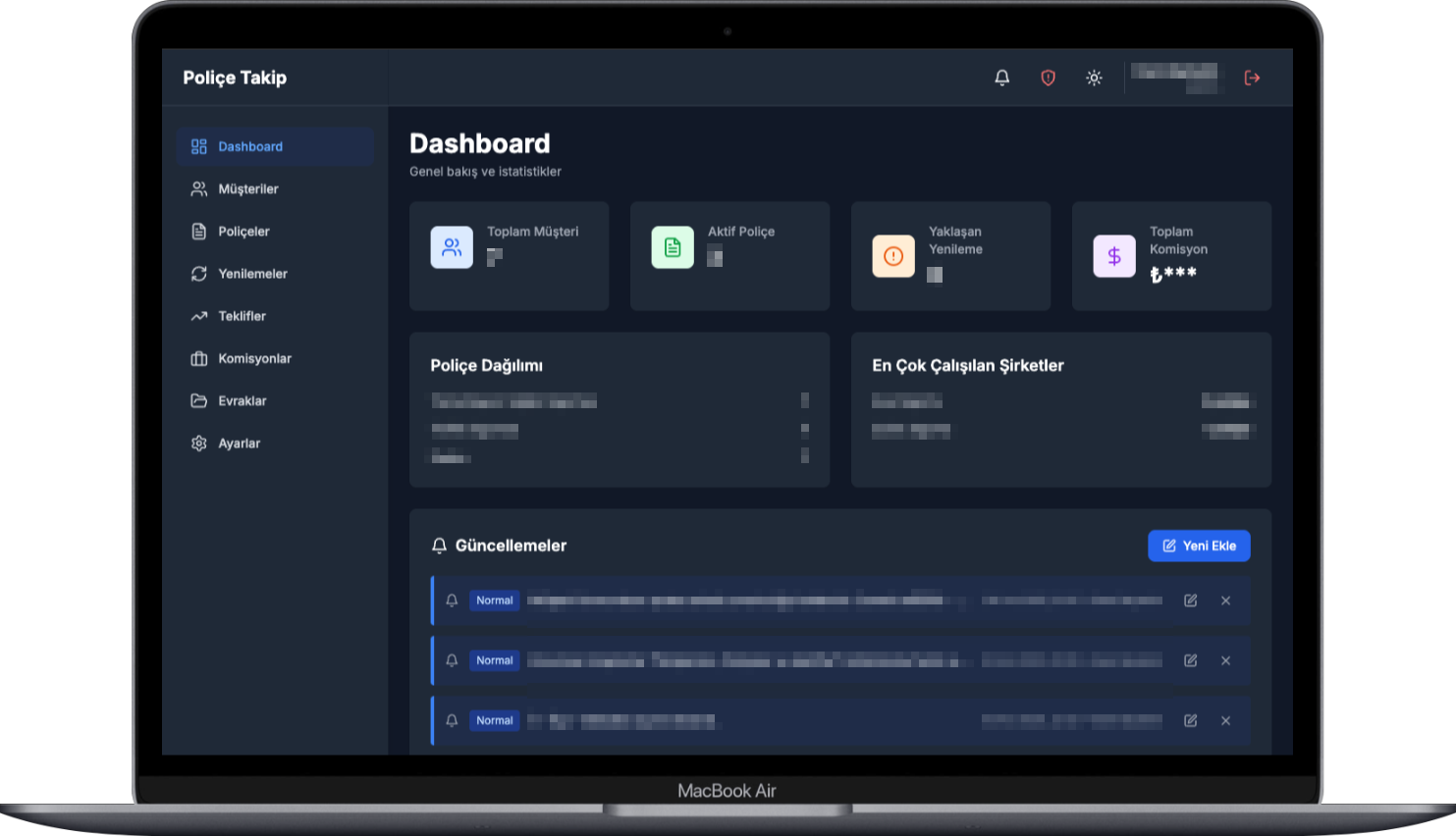Open Ayarlar settings page
The height and width of the screenshot is (836, 1456).
239,444
